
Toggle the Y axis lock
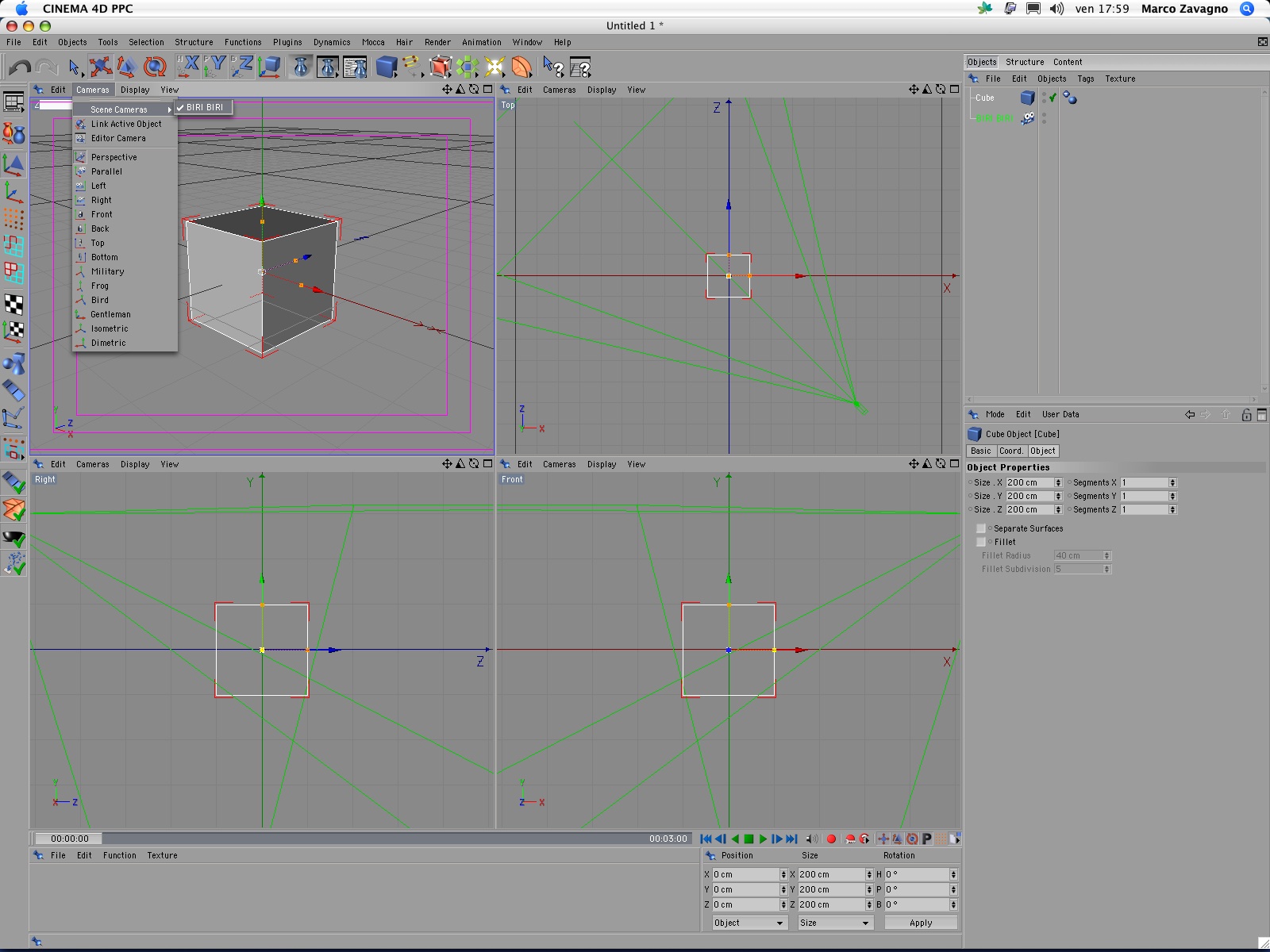(x=215, y=67)
